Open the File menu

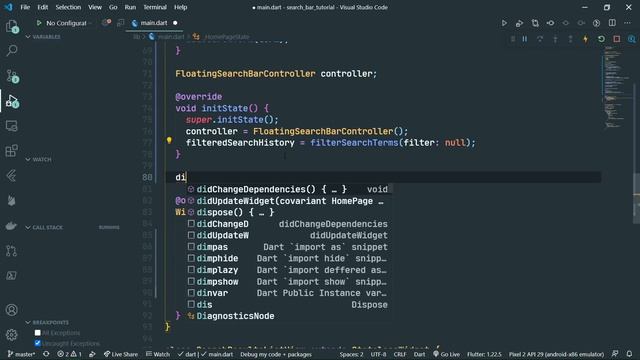25,7
